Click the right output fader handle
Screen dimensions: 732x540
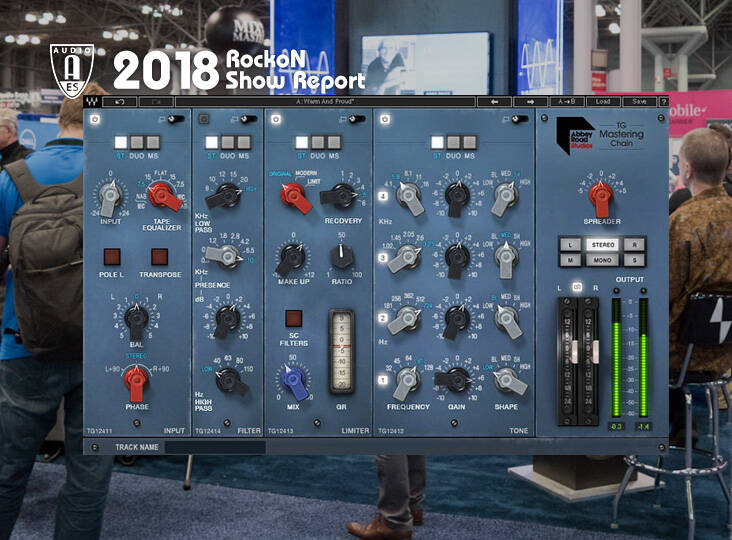[595, 351]
